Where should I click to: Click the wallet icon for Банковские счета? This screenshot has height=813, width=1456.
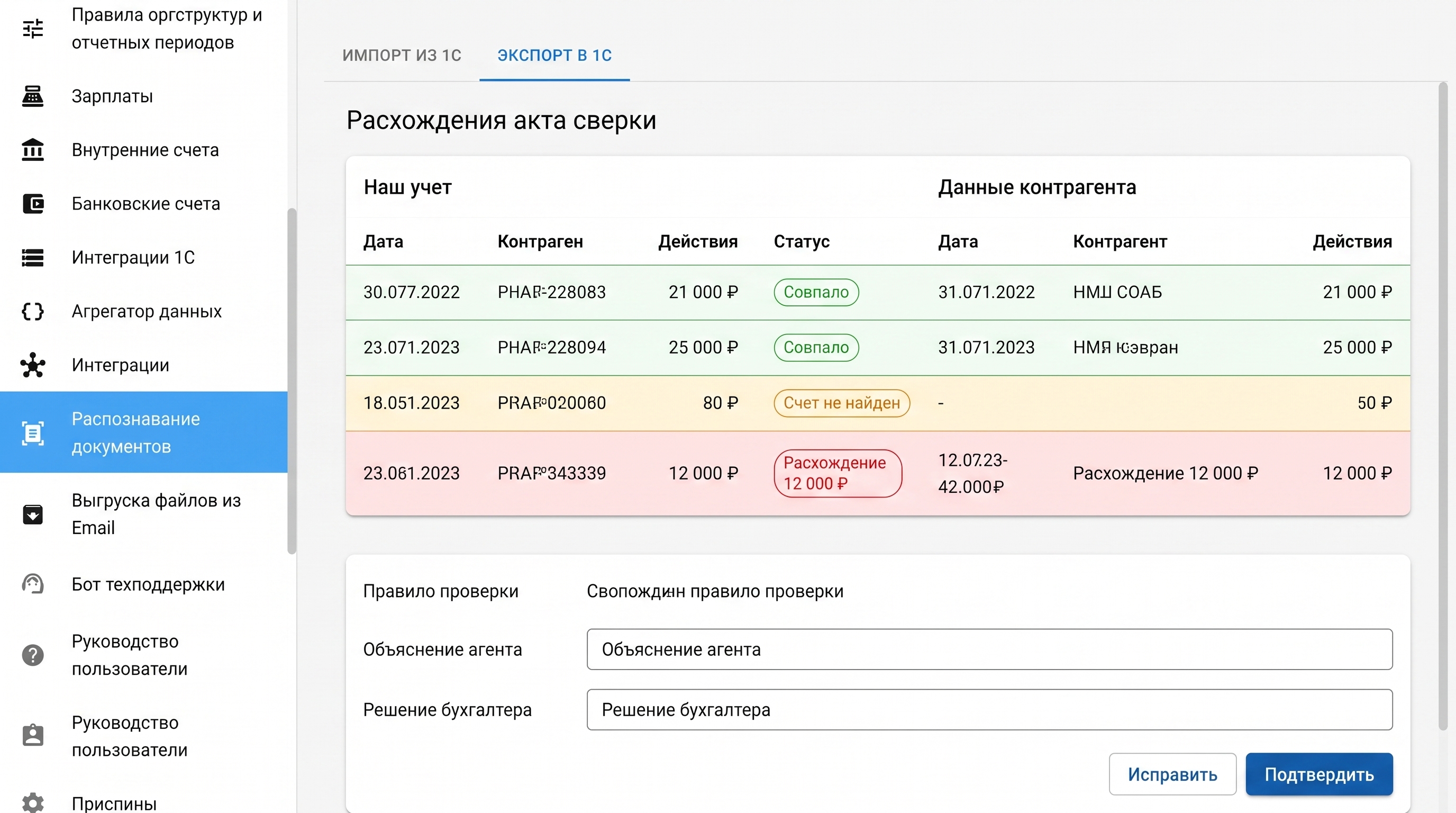click(x=33, y=204)
